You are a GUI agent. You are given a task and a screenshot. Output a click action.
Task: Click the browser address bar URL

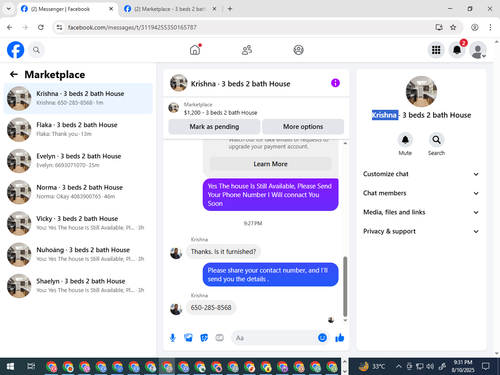(132, 27)
